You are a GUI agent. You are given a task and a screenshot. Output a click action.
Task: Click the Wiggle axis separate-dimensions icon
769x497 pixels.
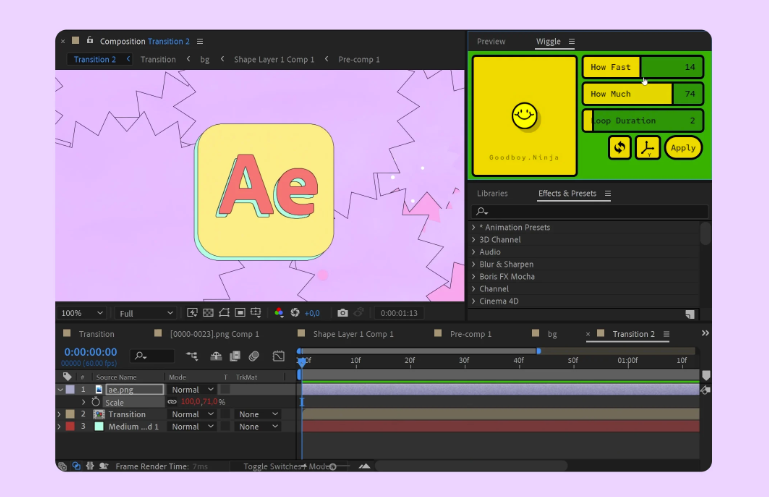[648, 147]
